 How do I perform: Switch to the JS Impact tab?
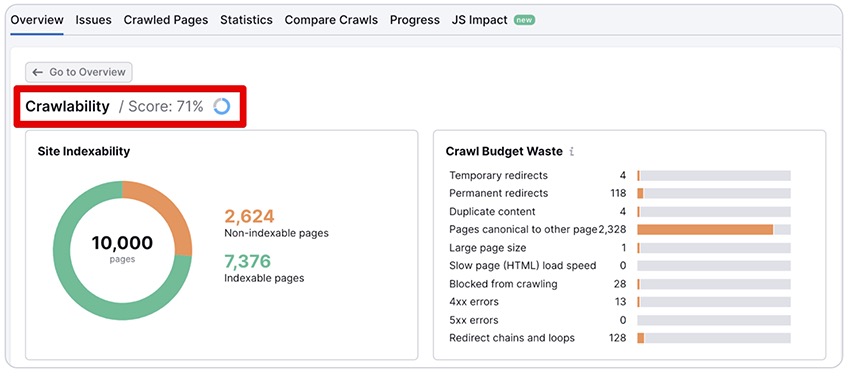point(479,20)
